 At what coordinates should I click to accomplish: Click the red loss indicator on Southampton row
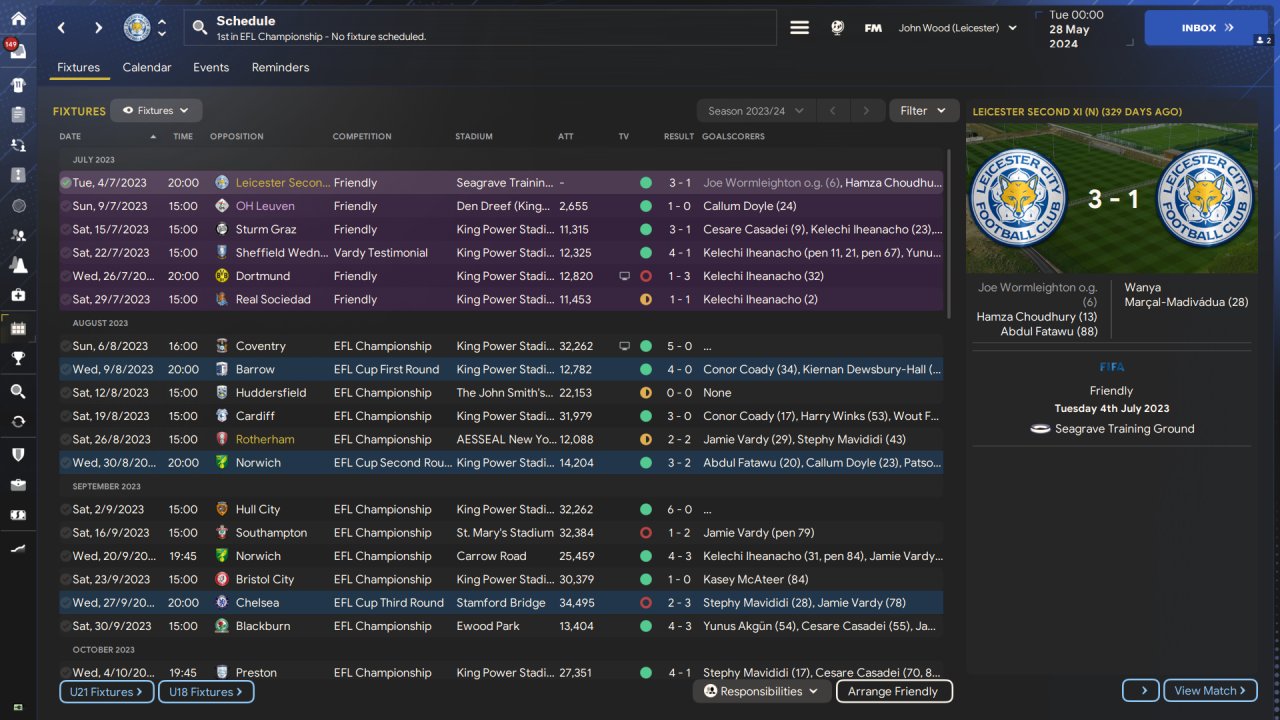pos(645,533)
